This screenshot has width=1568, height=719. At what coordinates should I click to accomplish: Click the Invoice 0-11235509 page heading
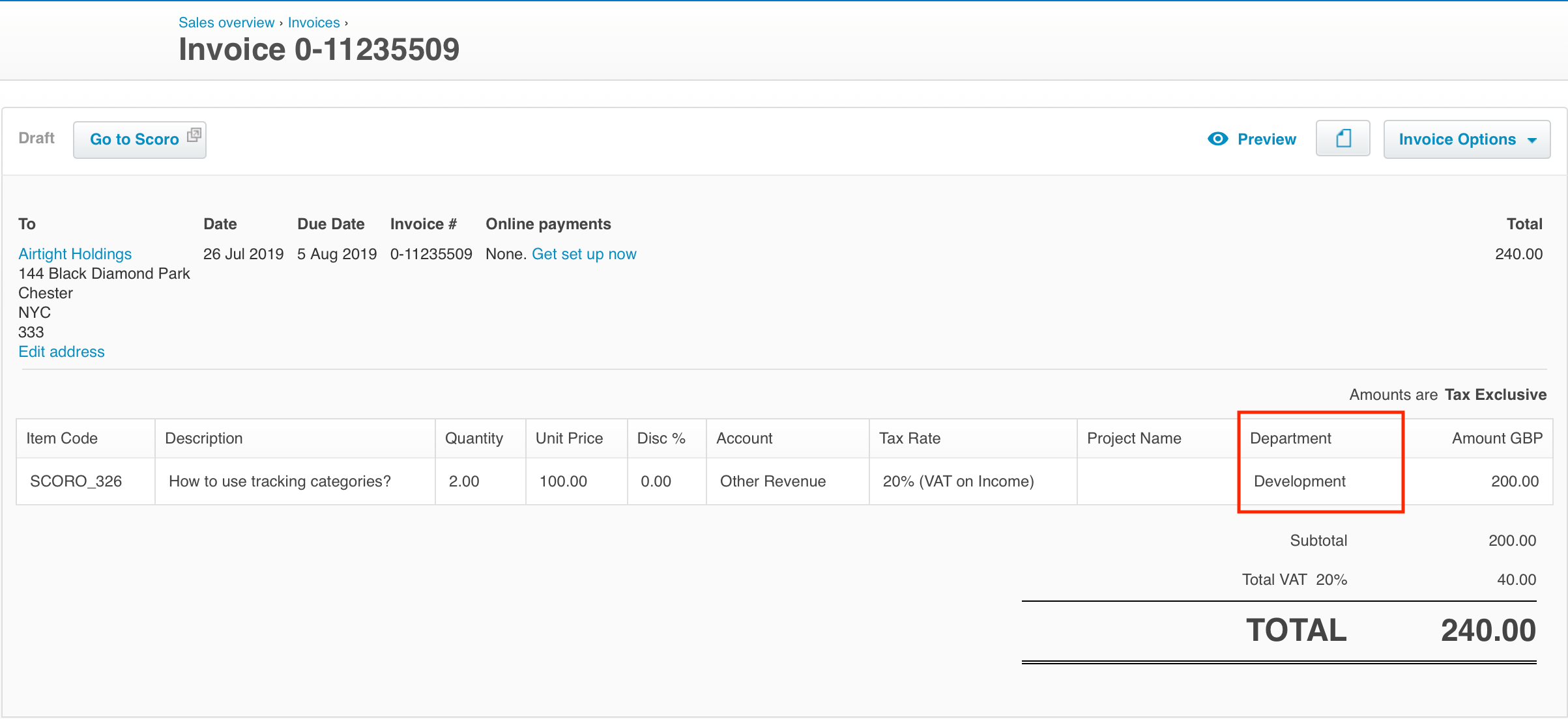(319, 49)
